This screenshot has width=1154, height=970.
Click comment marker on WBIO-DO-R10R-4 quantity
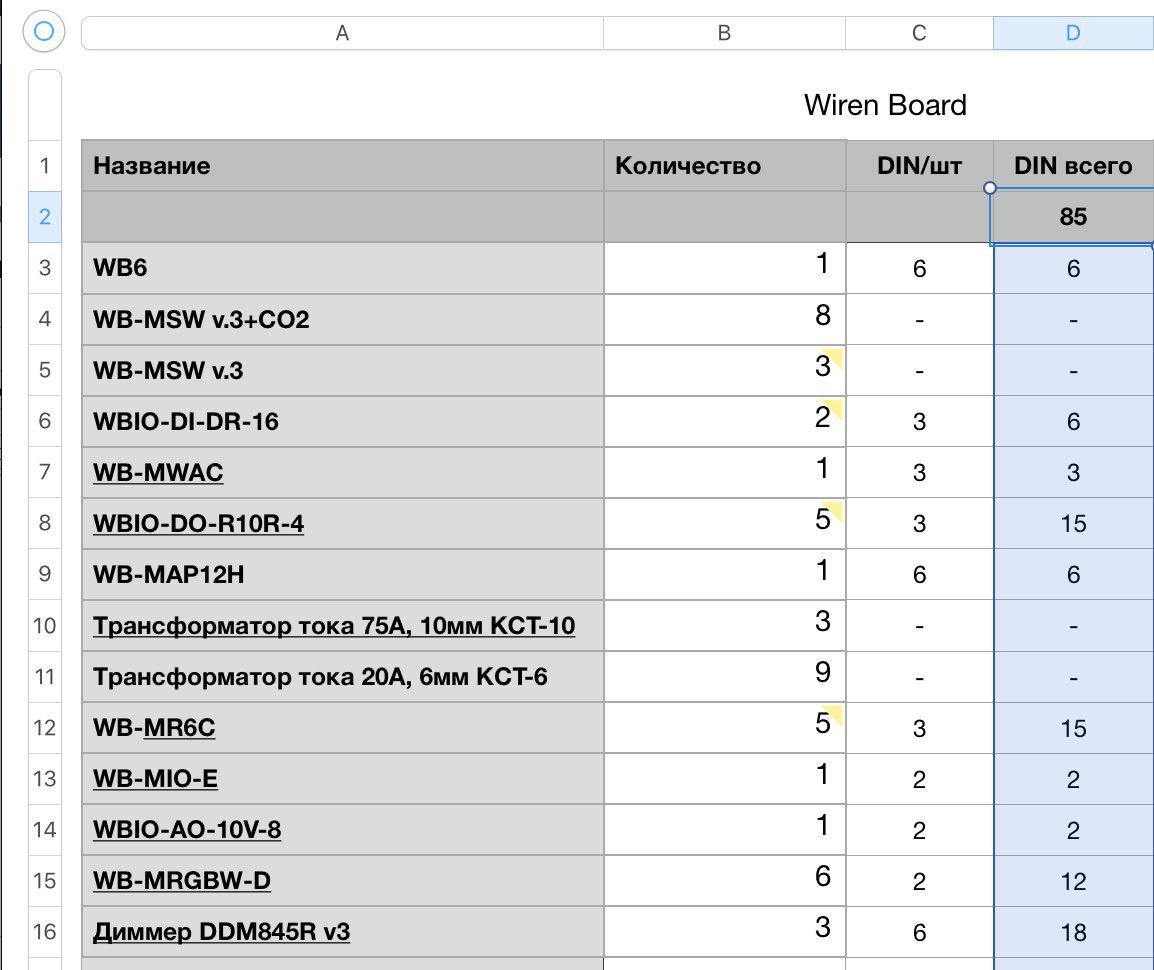click(x=834, y=509)
